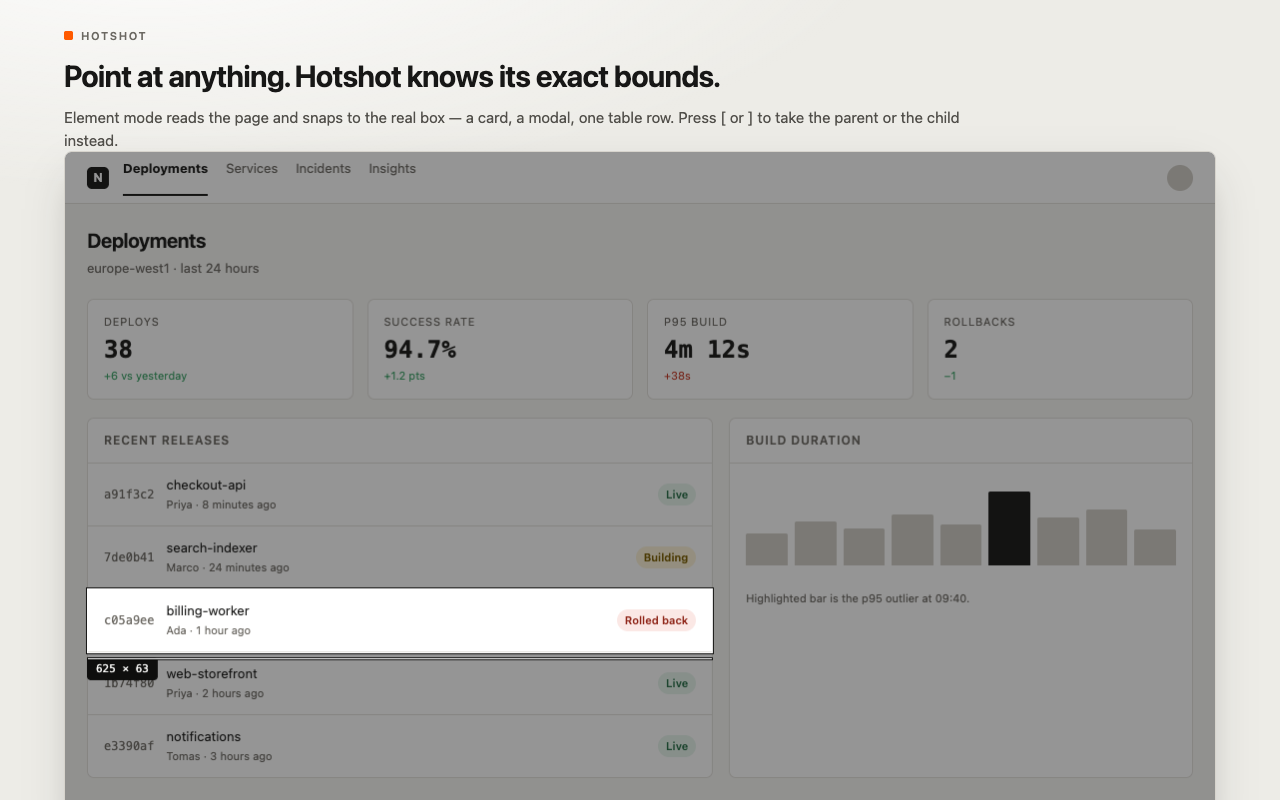Select the black highlighted bar in Build Duration

[x=1009, y=529]
